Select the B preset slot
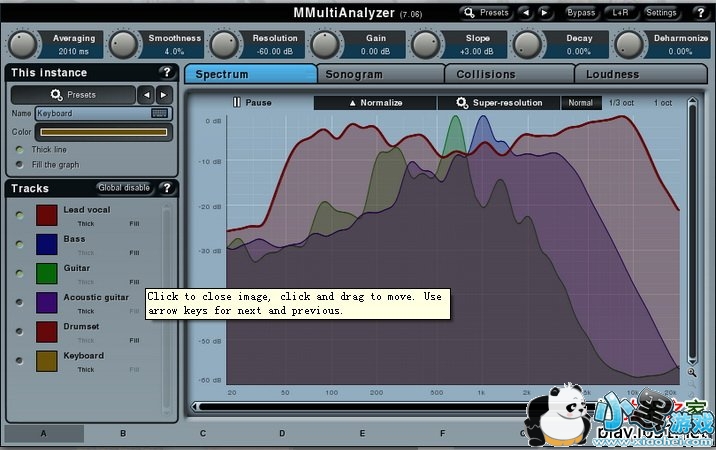The image size is (716, 450). [x=123, y=433]
